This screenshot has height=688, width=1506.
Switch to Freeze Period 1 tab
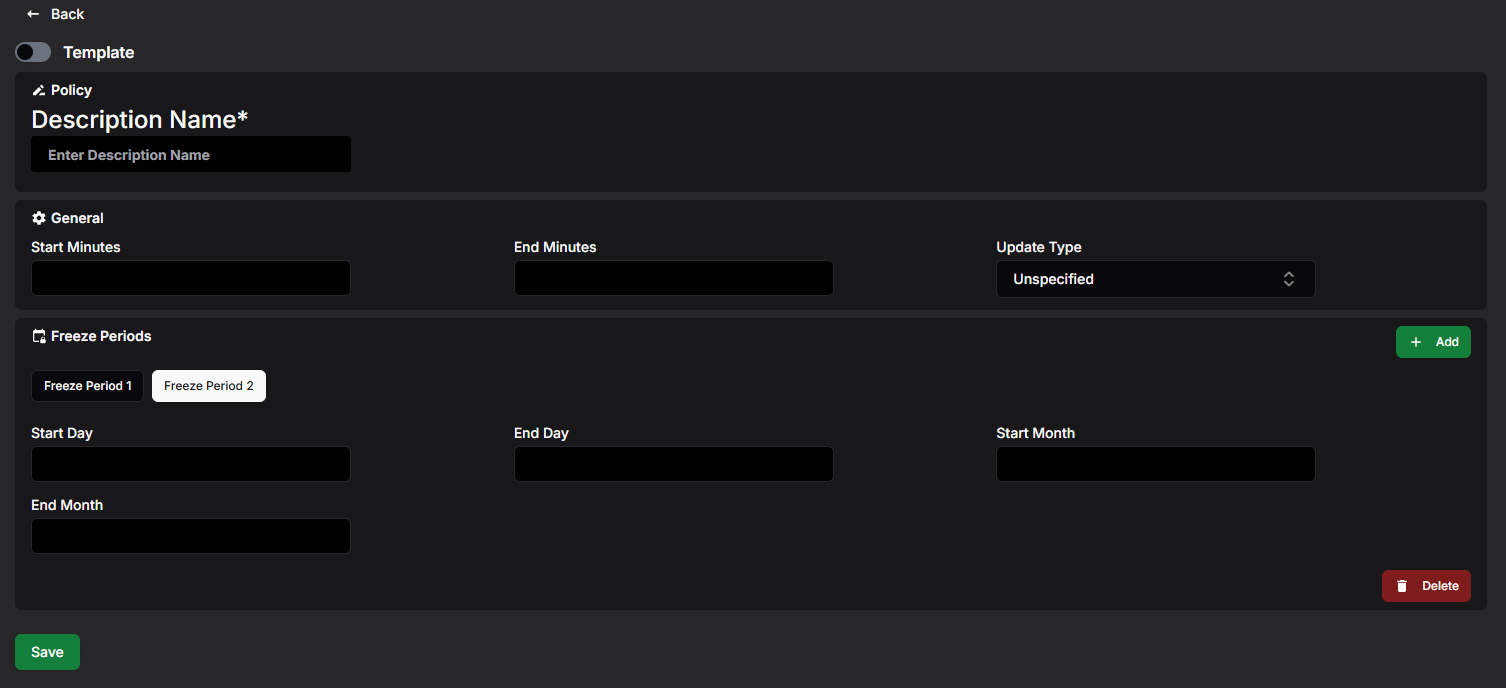(x=87, y=386)
